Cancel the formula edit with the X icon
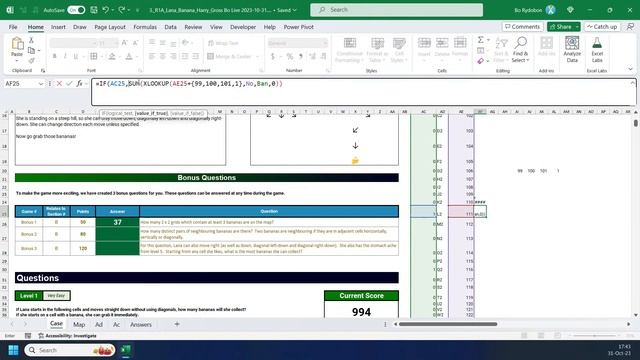Image resolution: width=640 pixels, height=360 pixels. (59, 84)
